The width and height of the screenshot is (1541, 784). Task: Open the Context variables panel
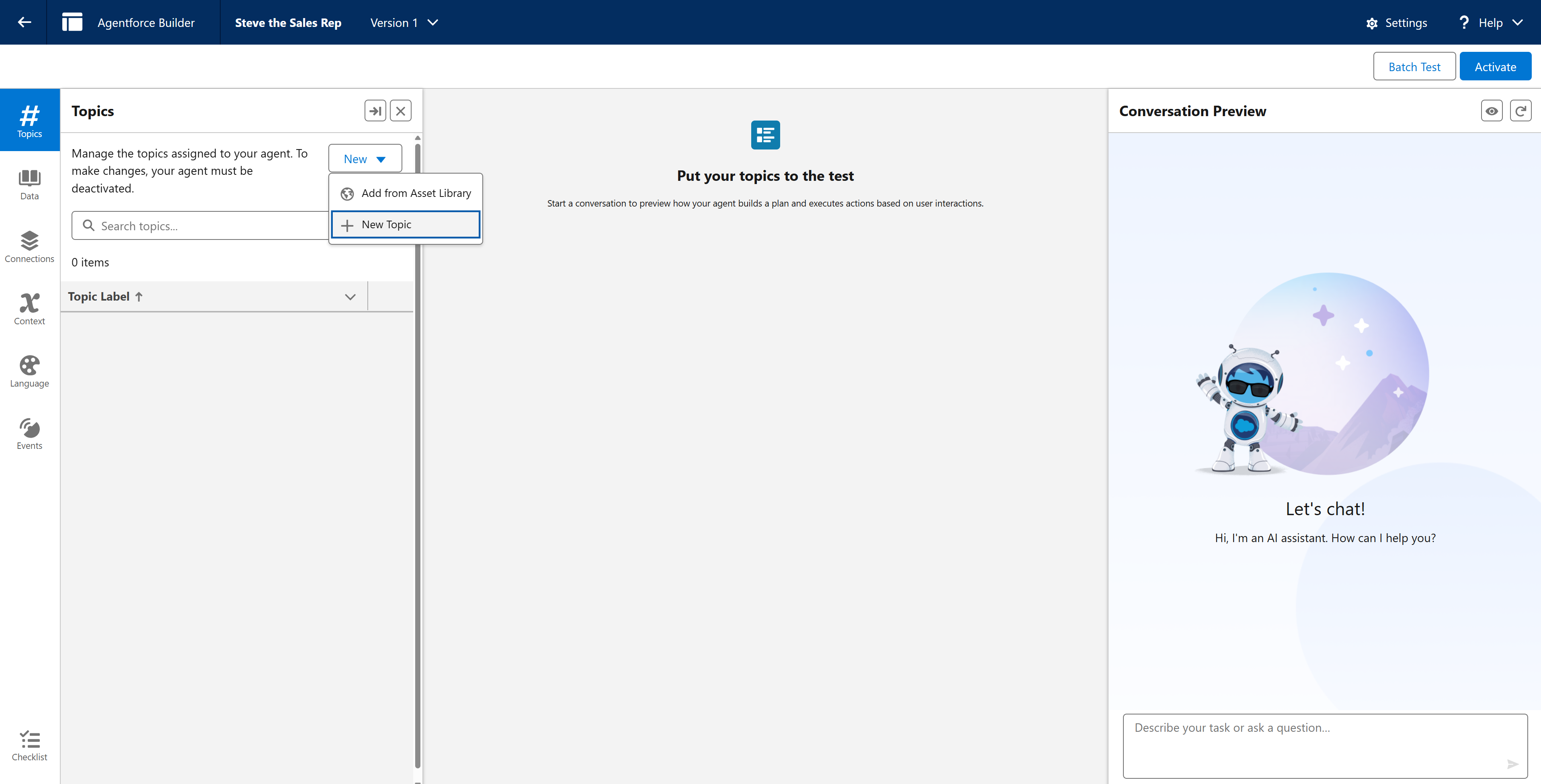tap(29, 309)
